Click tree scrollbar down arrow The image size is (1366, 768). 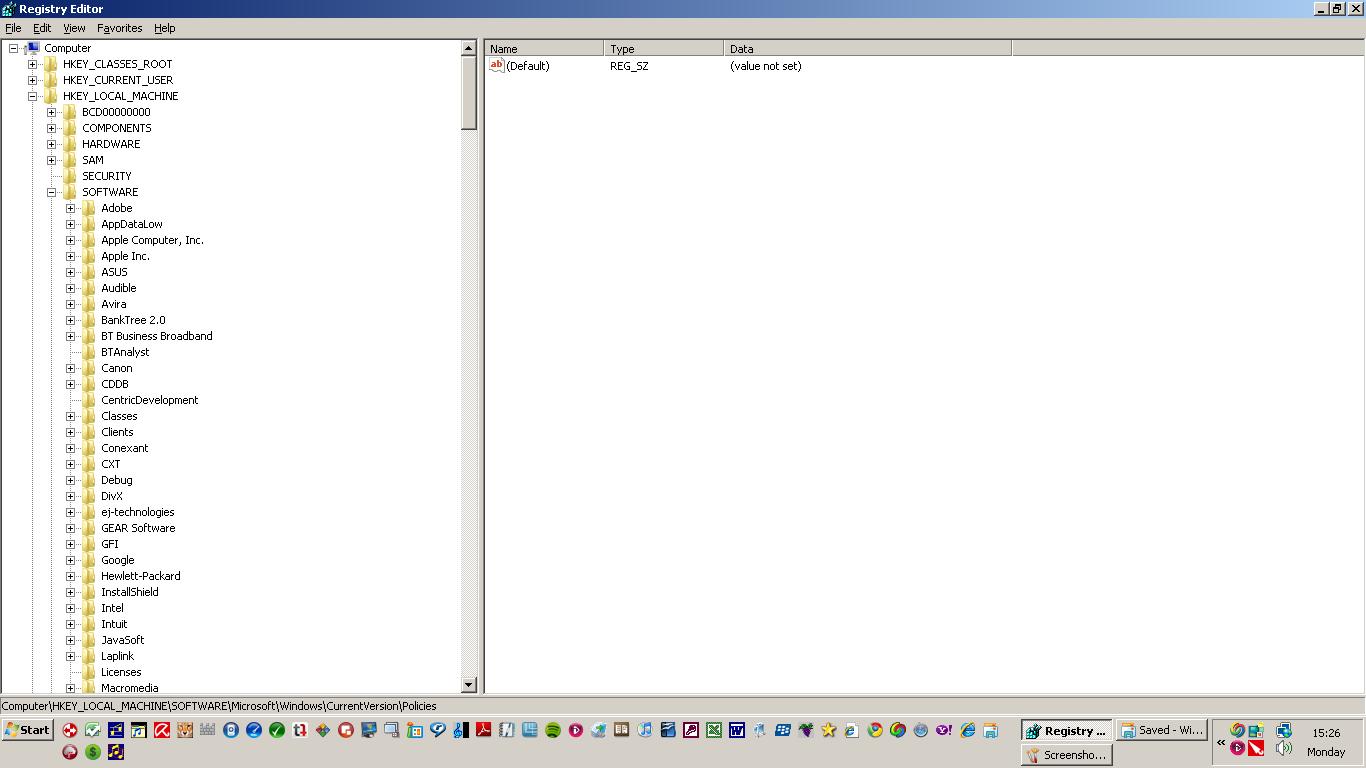469,685
